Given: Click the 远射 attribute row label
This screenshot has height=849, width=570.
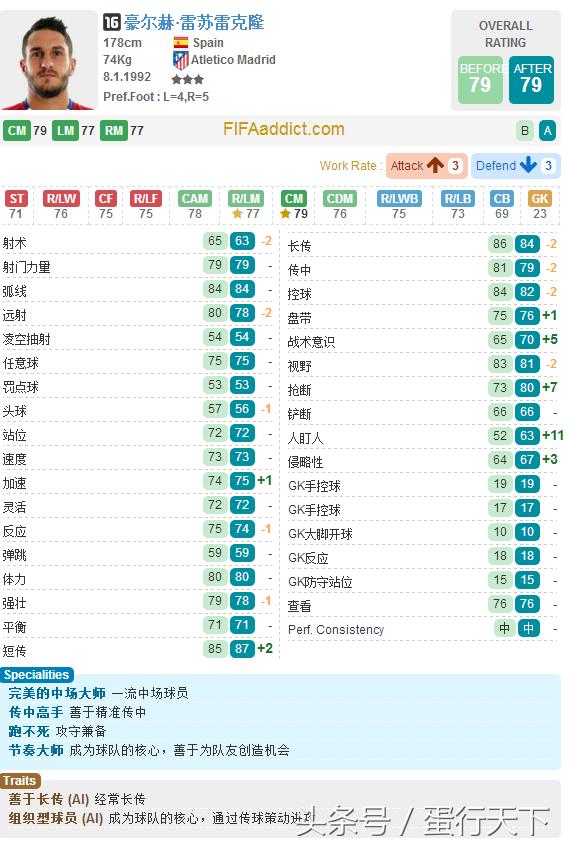Looking at the screenshot, I should coord(15,315).
